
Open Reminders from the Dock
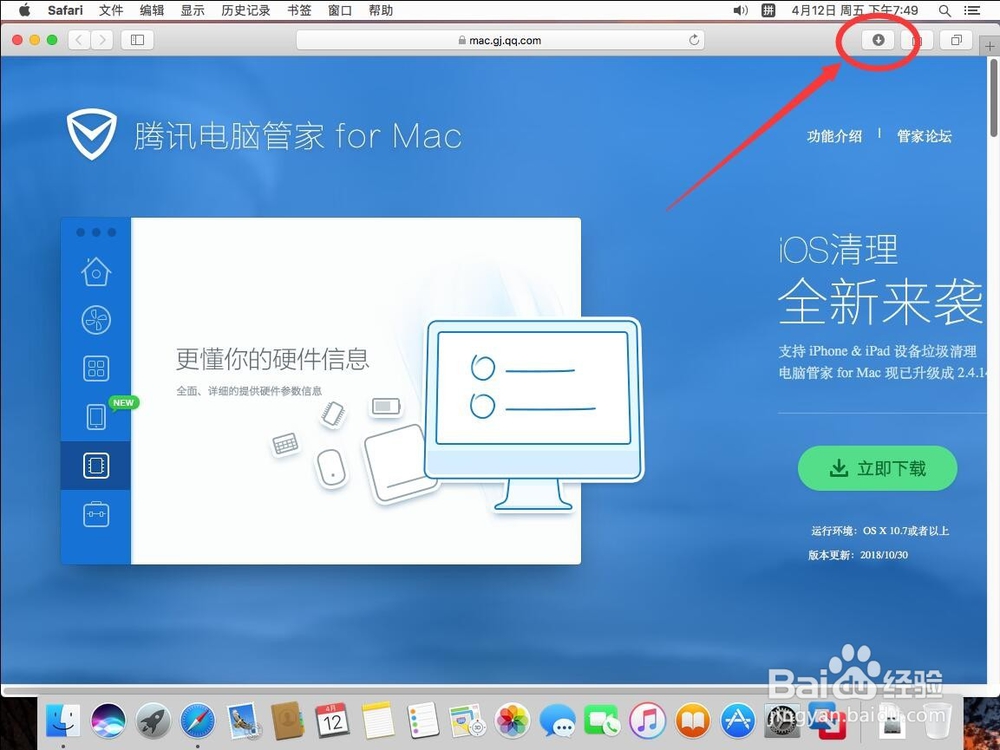[x=422, y=721]
